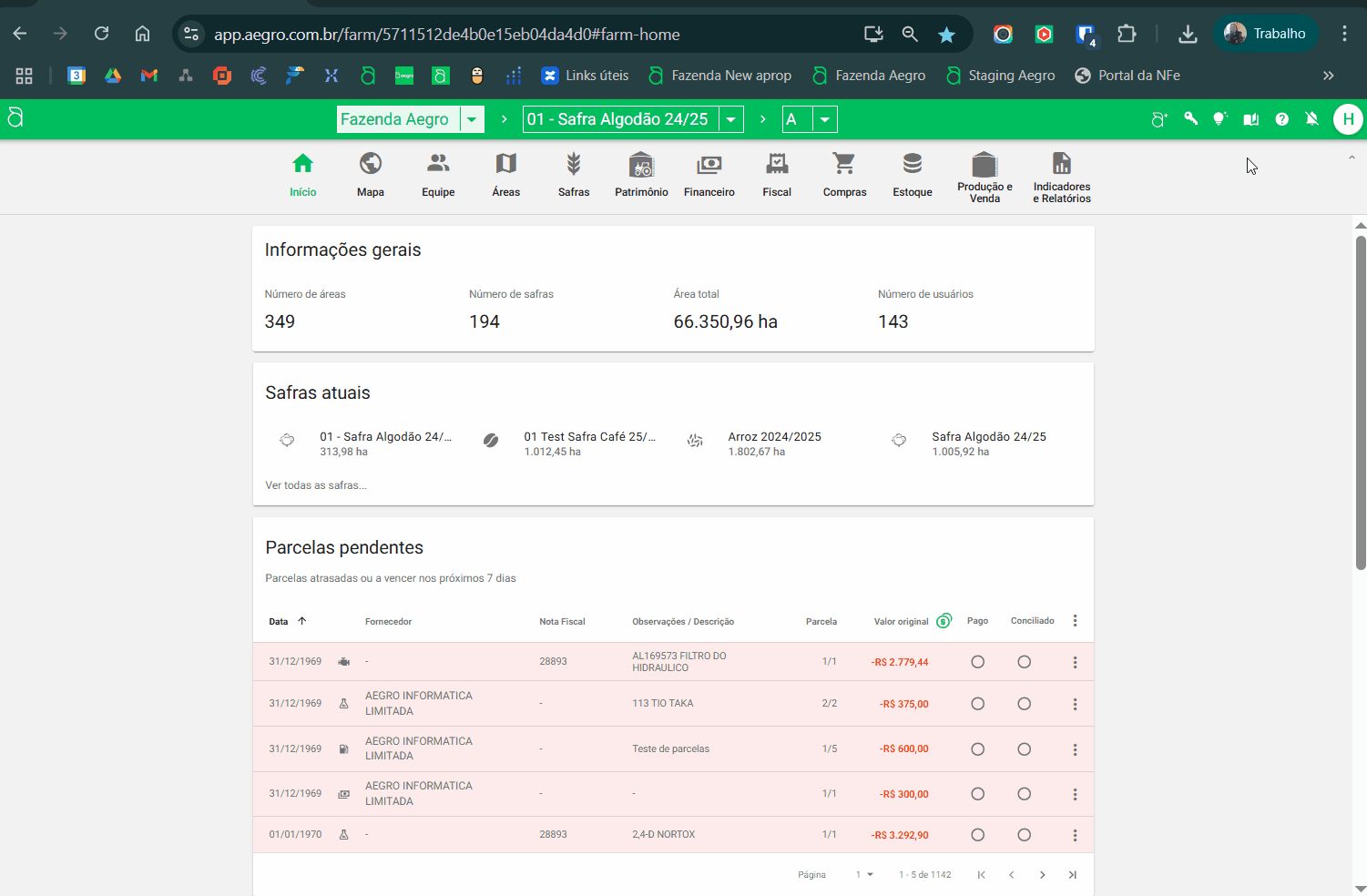The height and width of the screenshot is (896, 1367).
Task: Open the Indicadores e Relatórios icon
Action: click(x=1061, y=165)
